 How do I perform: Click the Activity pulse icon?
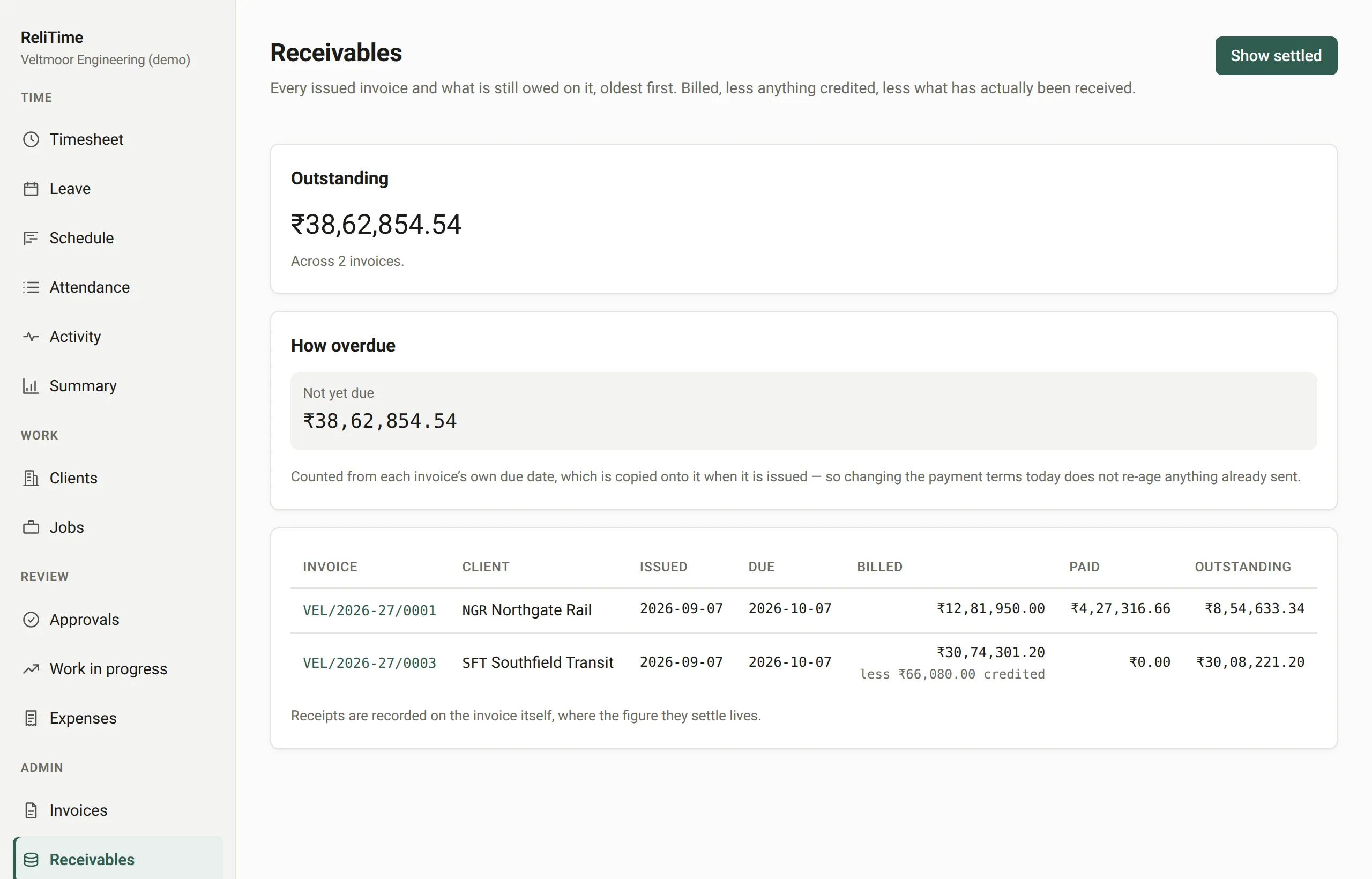tap(31, 337)
